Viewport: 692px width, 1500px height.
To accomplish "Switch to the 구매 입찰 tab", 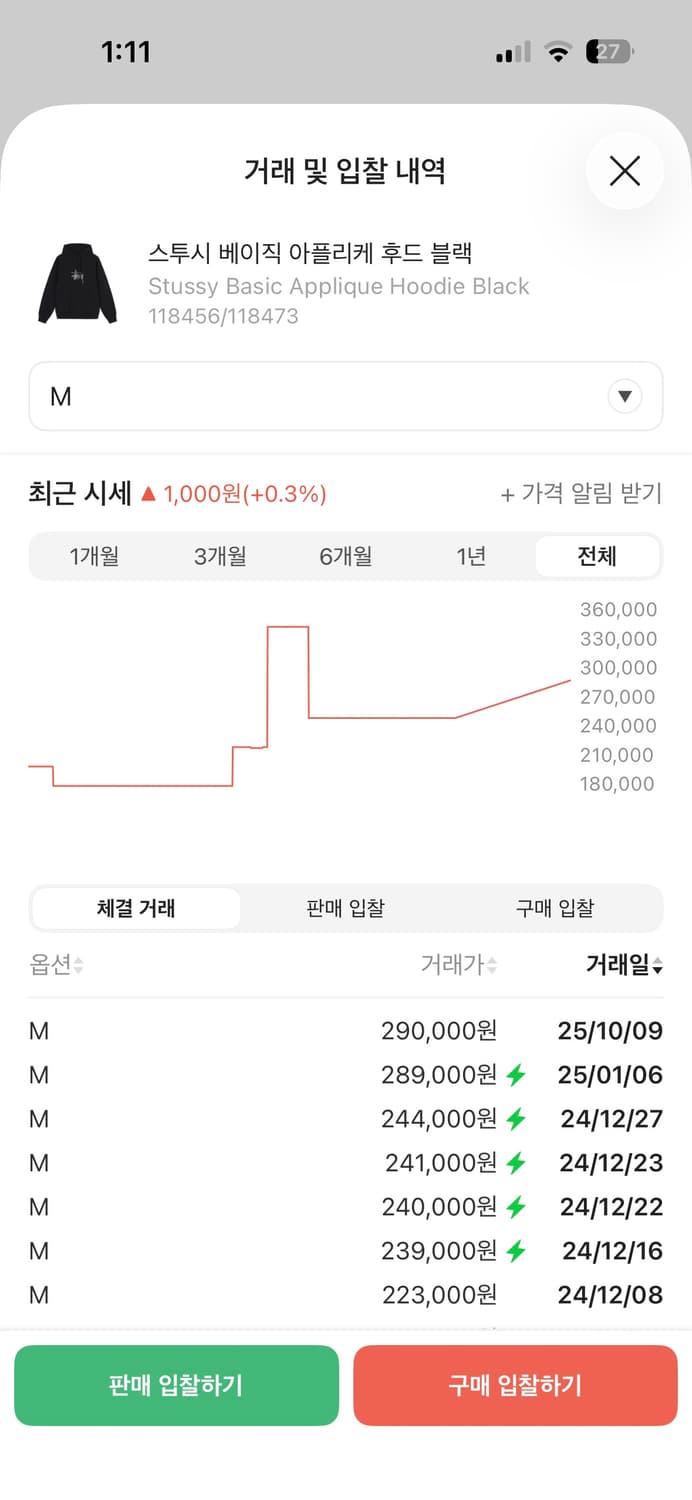I will (x=556, y=908).
